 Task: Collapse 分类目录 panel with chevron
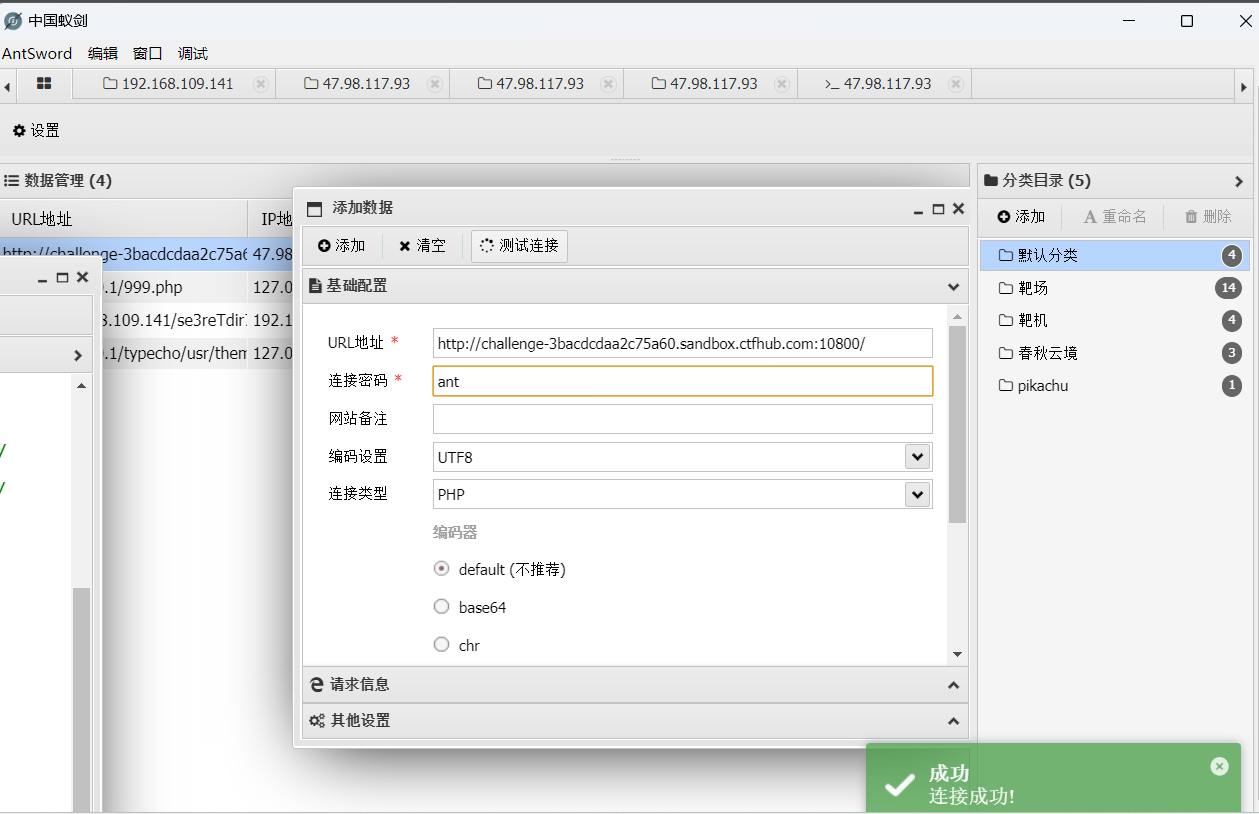pyautogui.click(x=1239, y=181)
